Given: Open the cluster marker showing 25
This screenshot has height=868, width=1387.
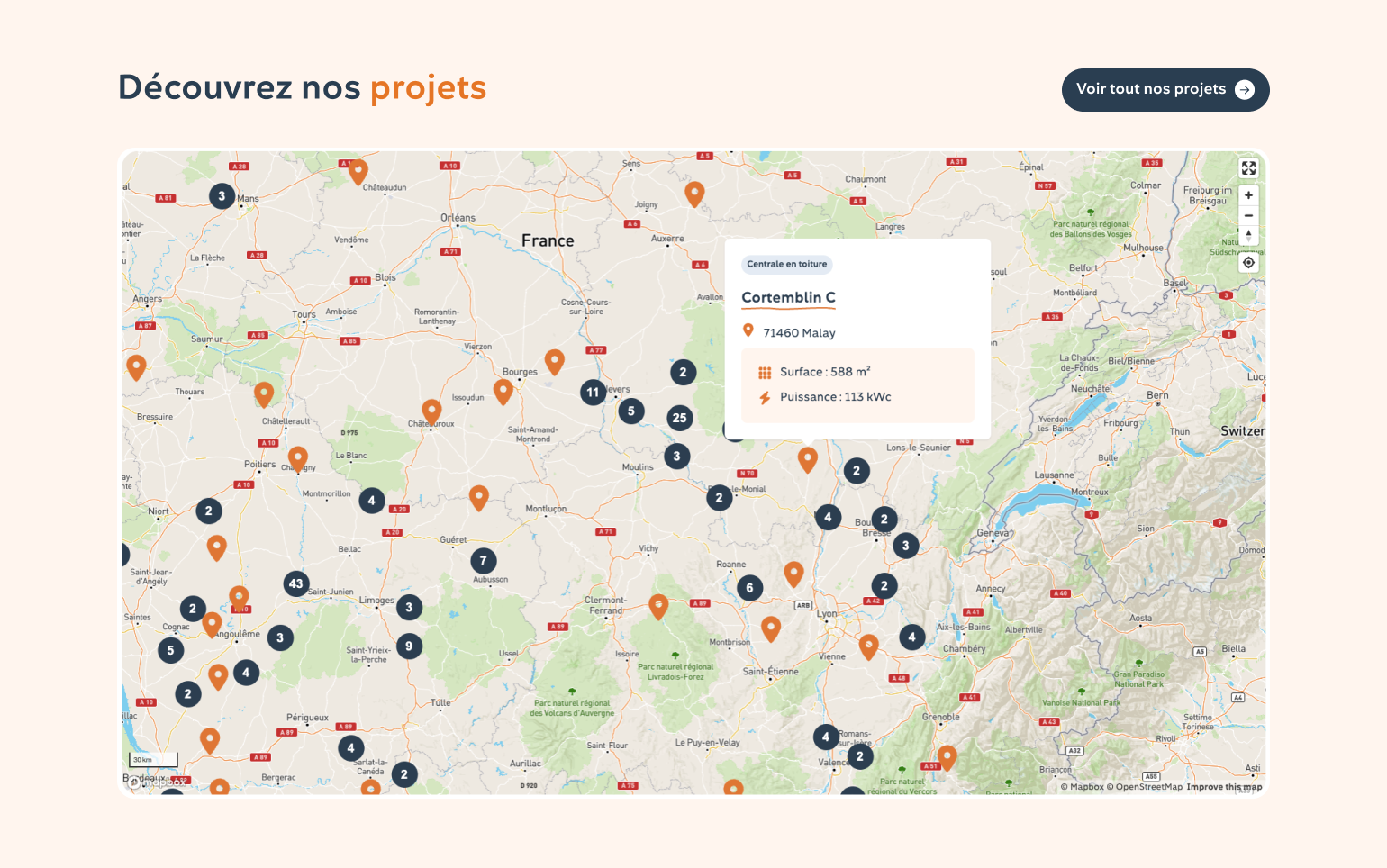Looking at the screenshot, I should tap(679, 418).
